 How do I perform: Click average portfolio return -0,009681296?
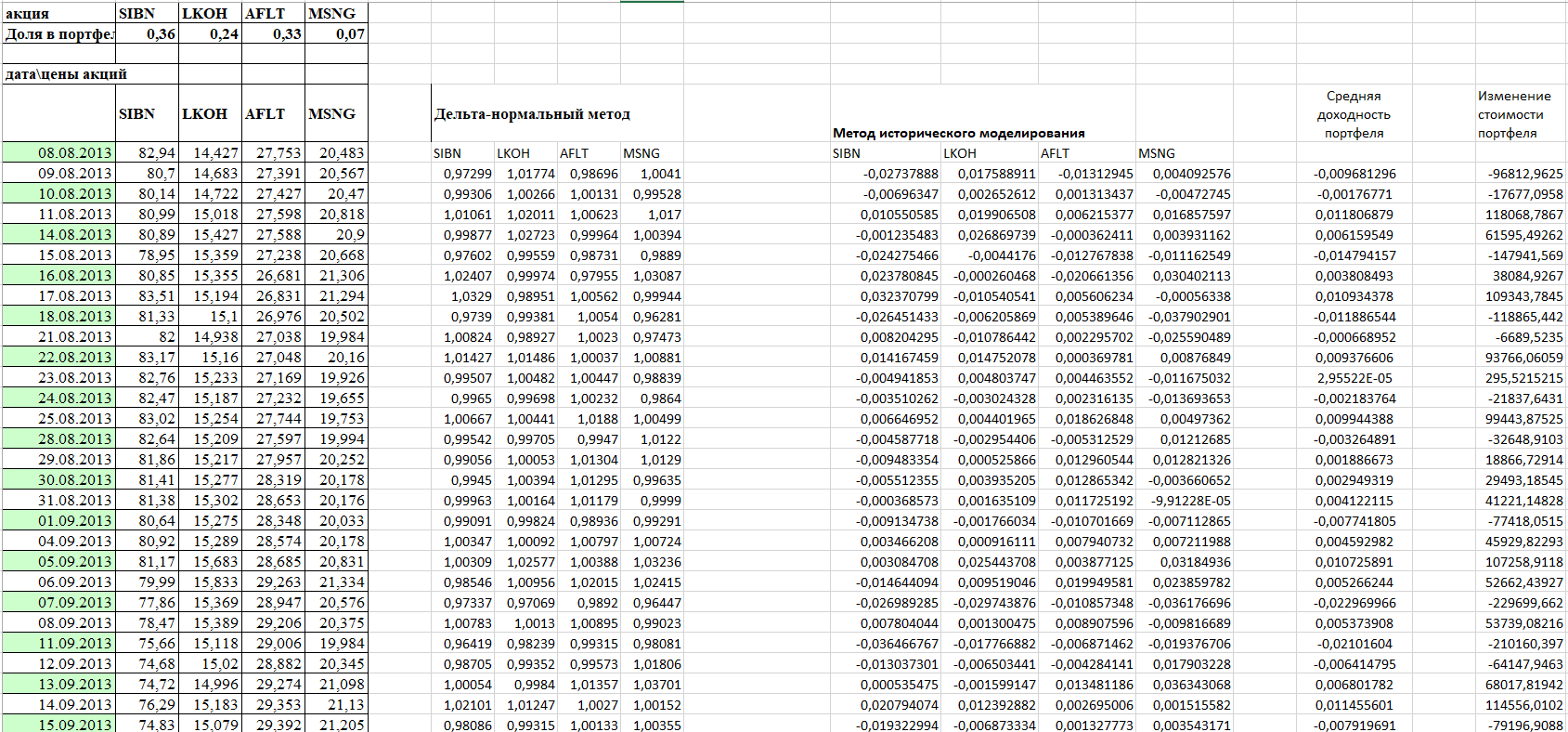click(1354, 174)
